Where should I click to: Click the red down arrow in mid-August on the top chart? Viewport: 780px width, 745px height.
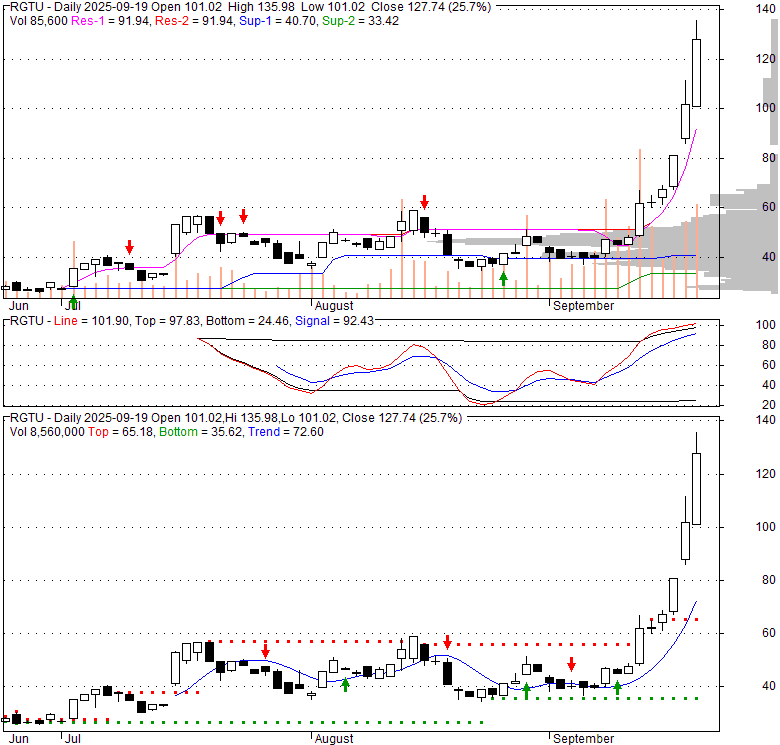click(x=424, y=202)
